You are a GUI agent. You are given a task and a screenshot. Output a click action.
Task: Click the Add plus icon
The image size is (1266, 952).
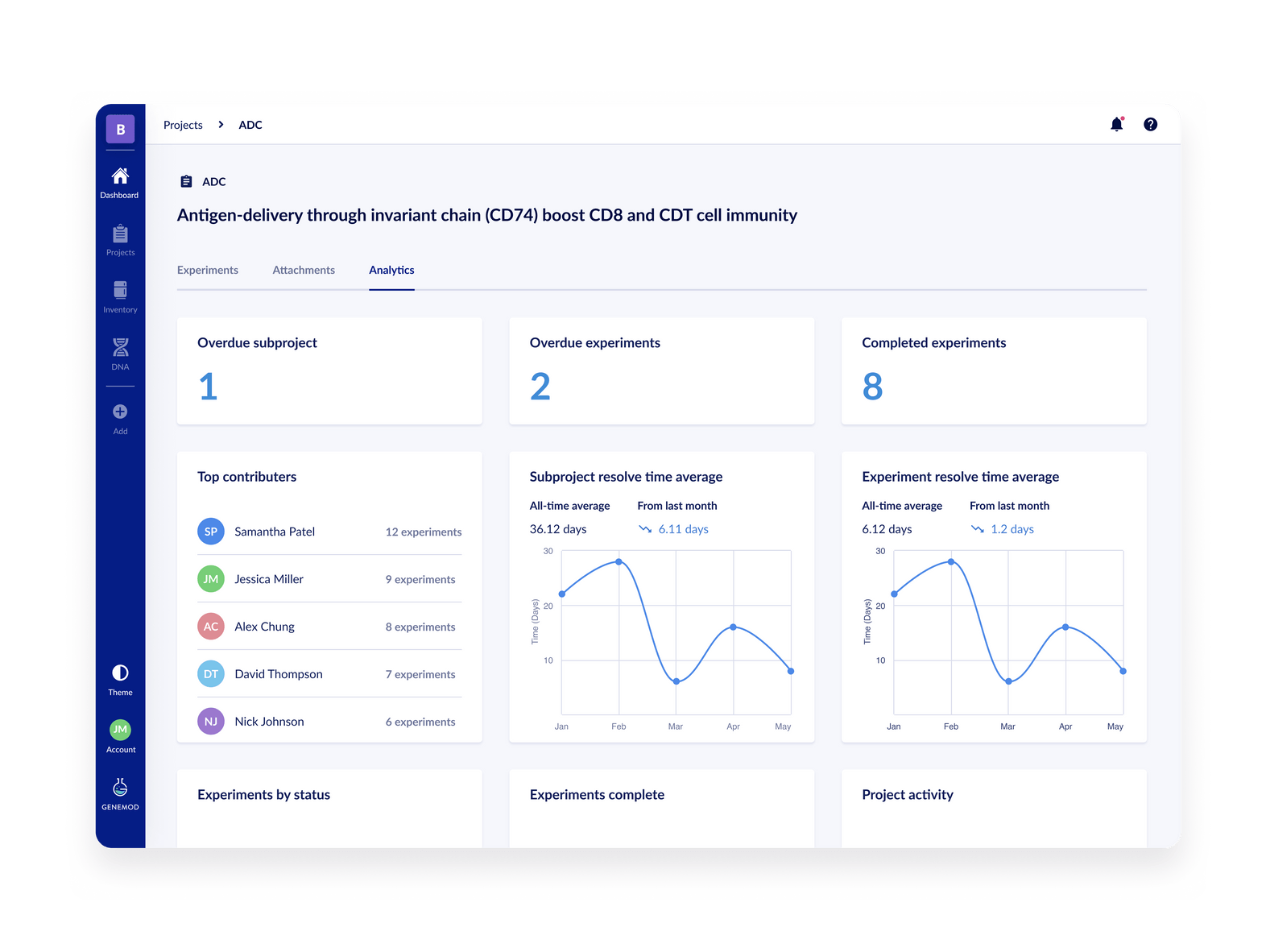click(120, 412)
